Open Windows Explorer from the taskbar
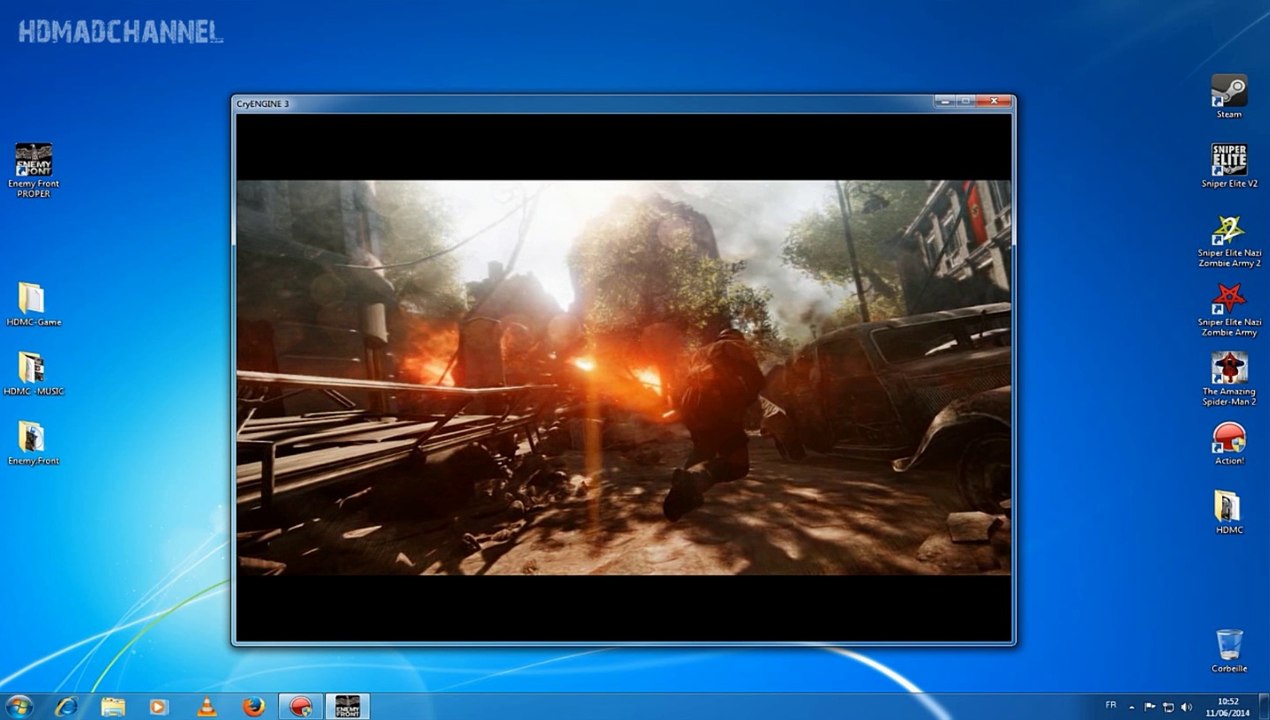 click(x=113, y=706)
